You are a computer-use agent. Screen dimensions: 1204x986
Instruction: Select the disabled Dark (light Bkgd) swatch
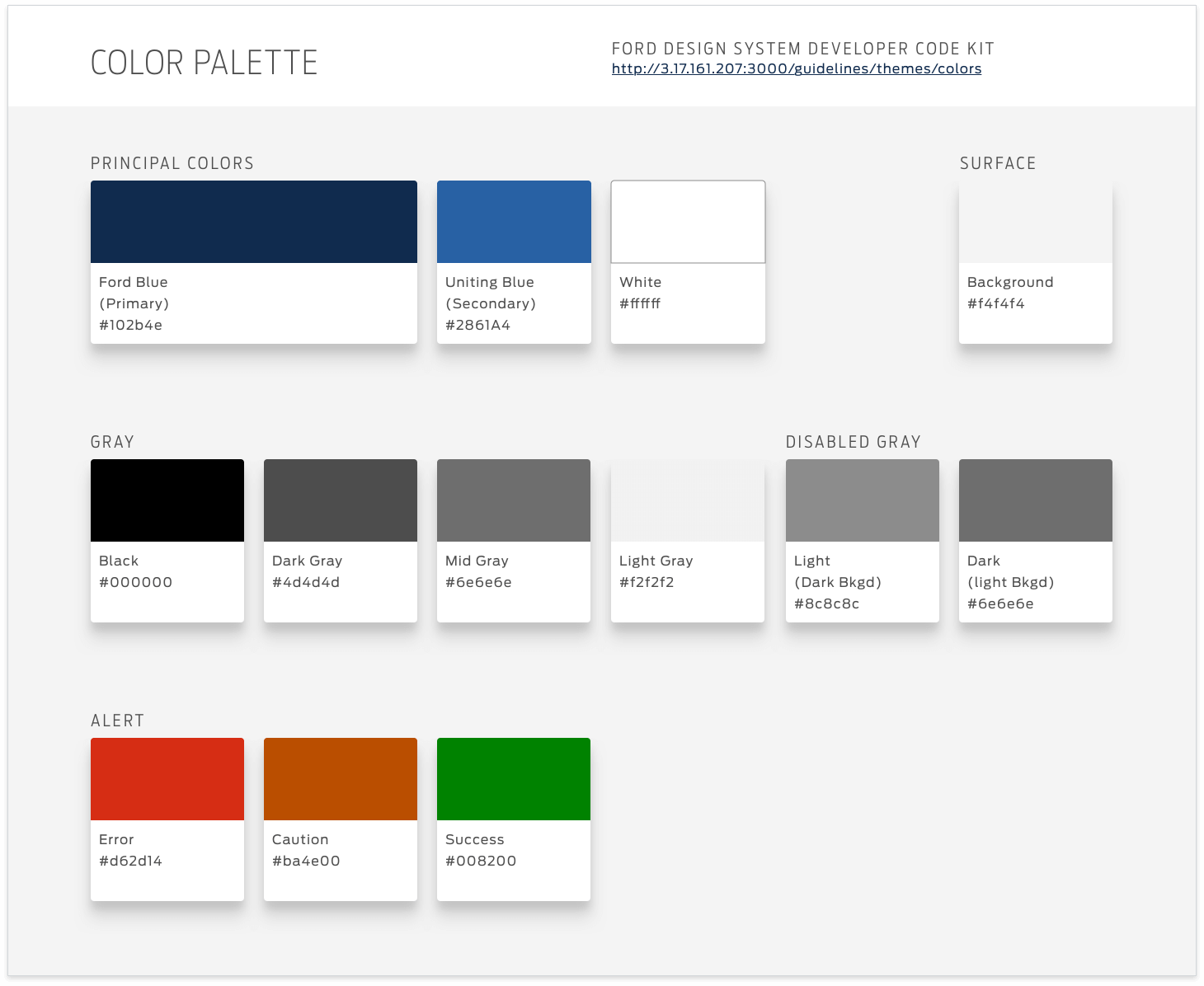coord(1036,500)
